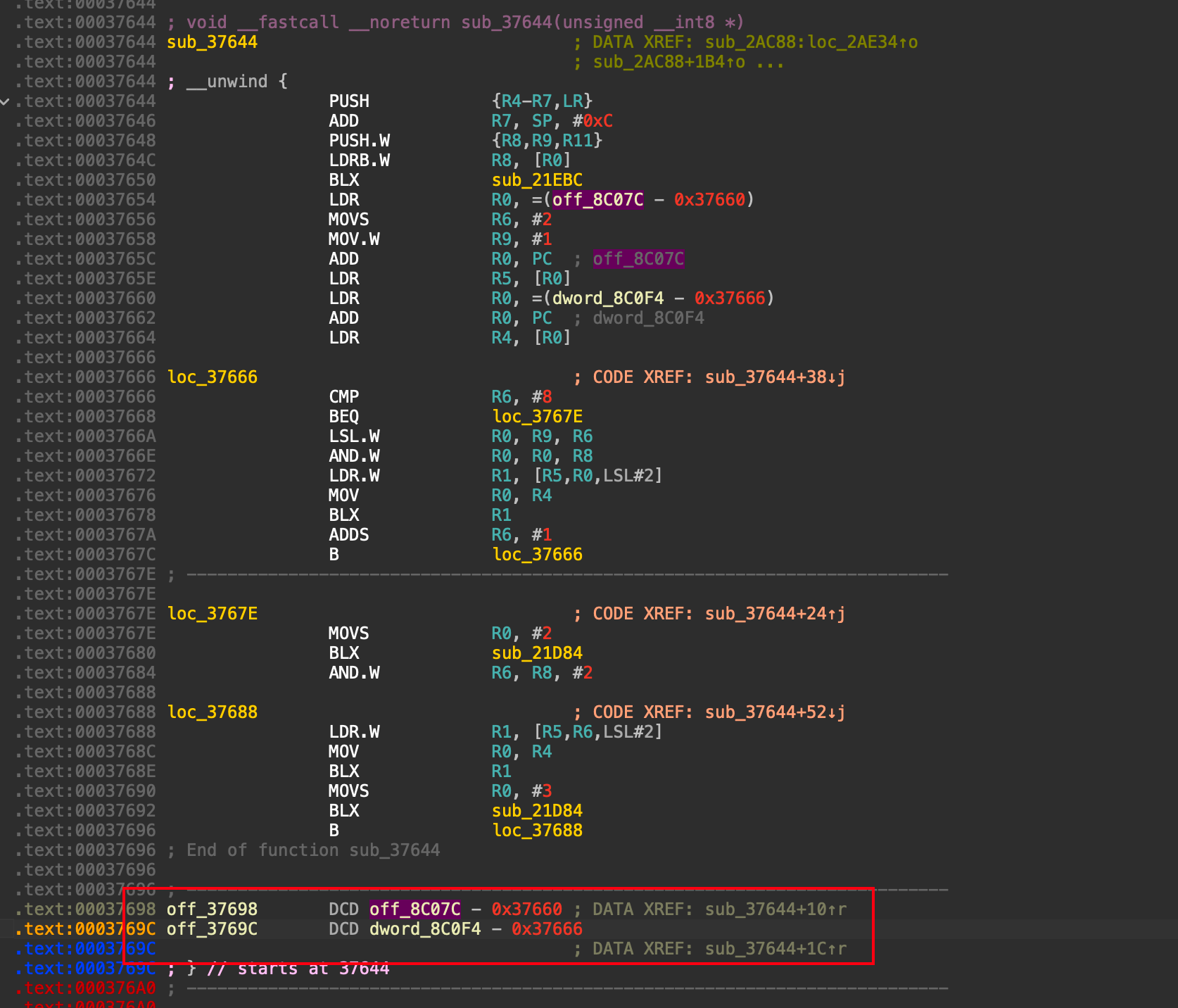Follow CODE XREF sub_37644+52↓j
Screen dimensions: 1178x1008
[775, 712]
